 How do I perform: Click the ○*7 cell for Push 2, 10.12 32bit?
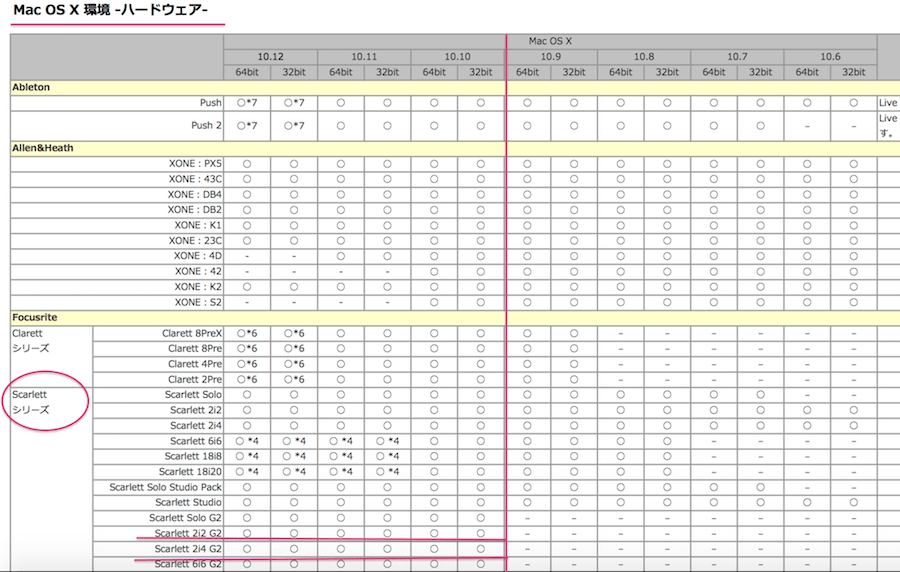[x=294, y=126]
